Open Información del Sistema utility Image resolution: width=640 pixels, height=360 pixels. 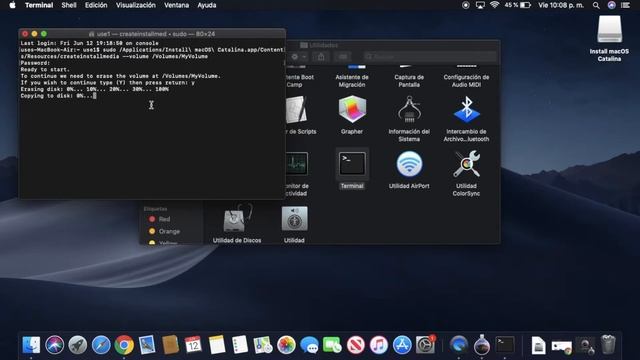pyautogui.click(x=409, y=118)
